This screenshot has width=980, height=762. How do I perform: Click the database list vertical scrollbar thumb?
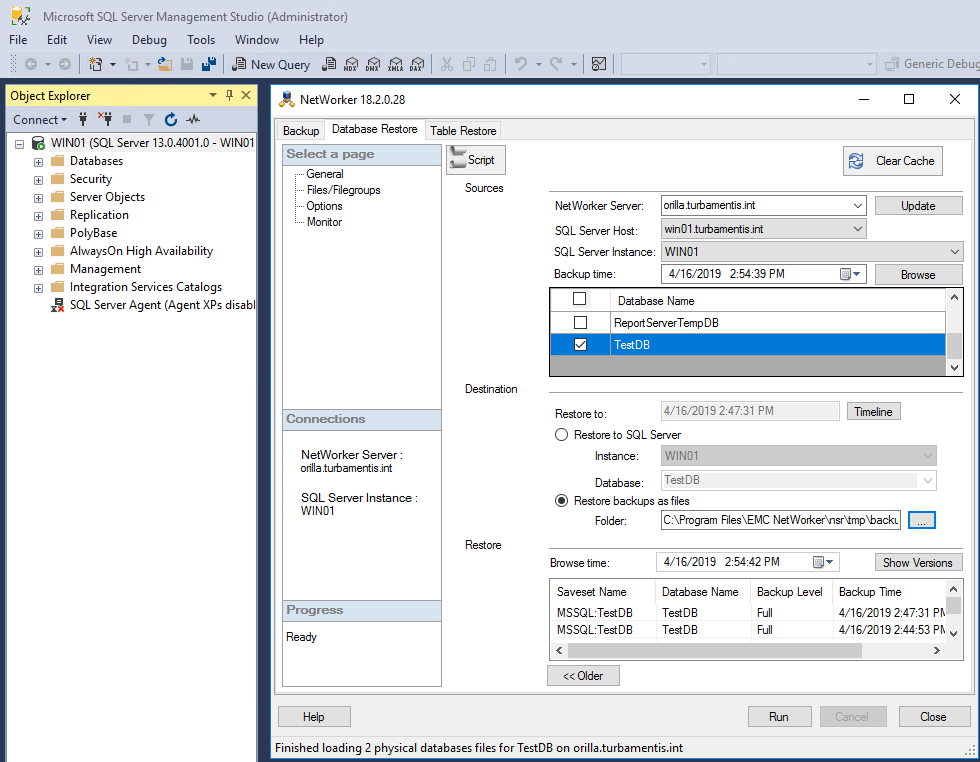tap(954, 344)
